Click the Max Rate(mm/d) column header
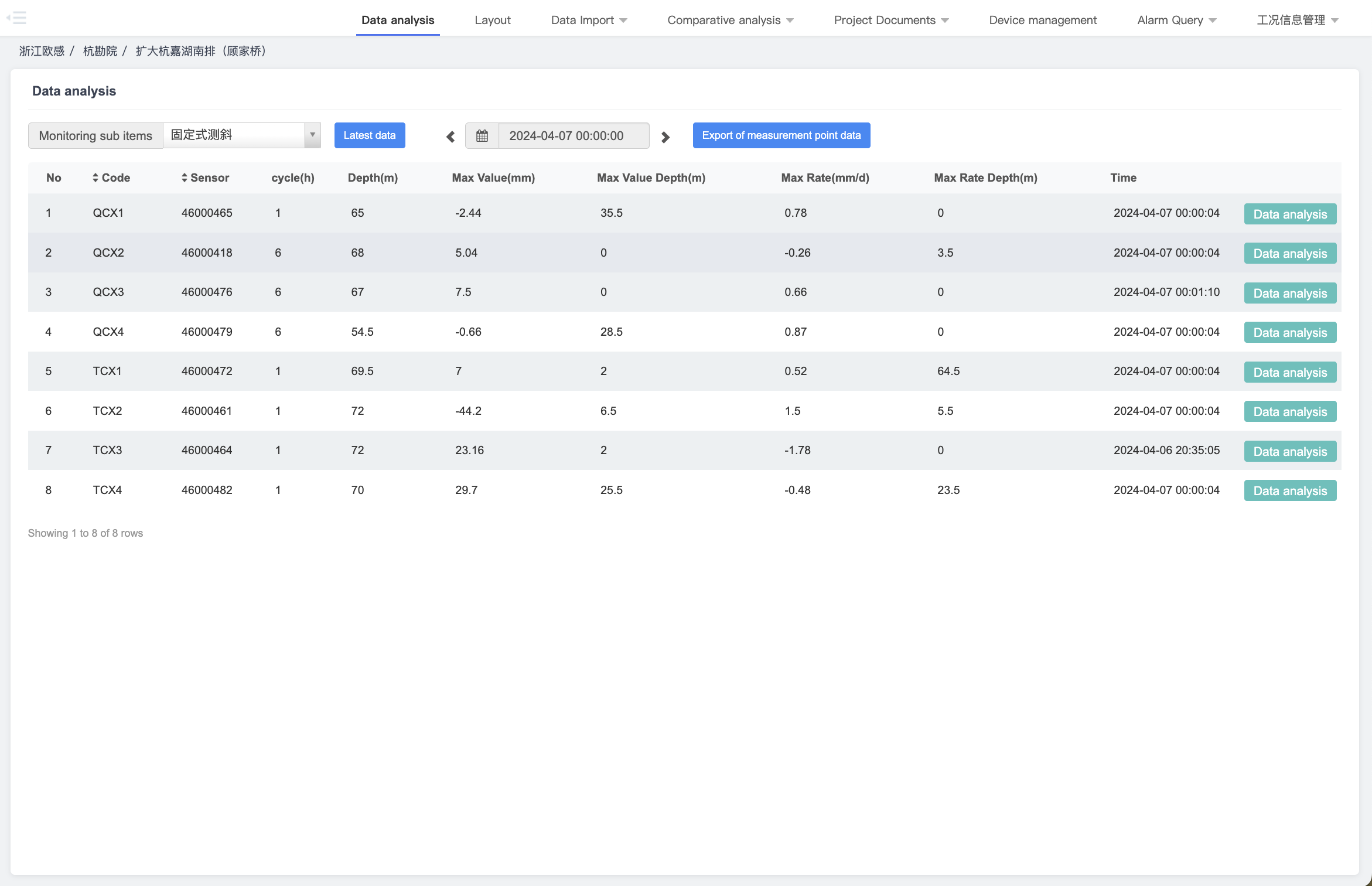Viewport: 1372px width, 886px height. [825, 178]
